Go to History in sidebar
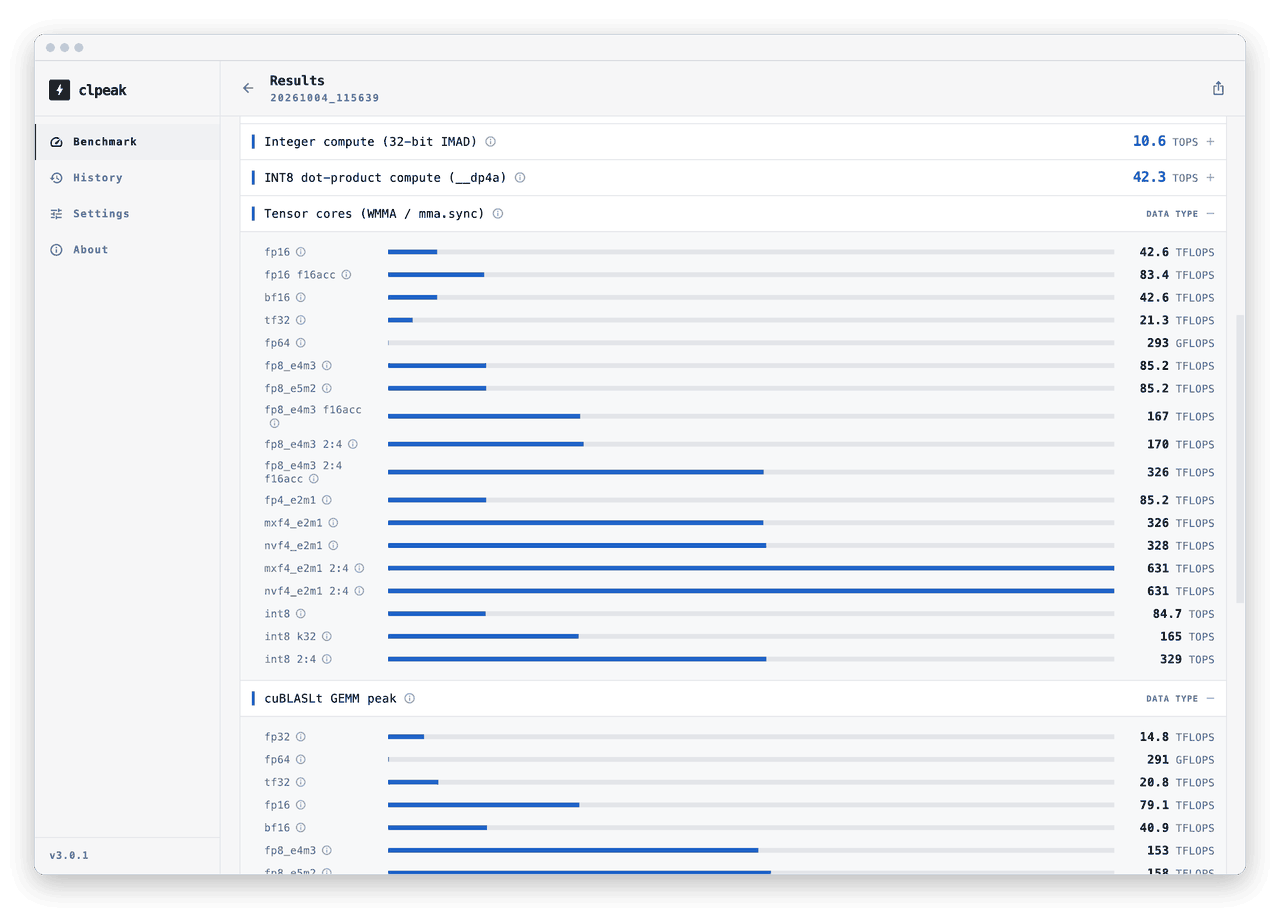The image size is (1280, 909). pyautogui.click(x=127, y=178)
